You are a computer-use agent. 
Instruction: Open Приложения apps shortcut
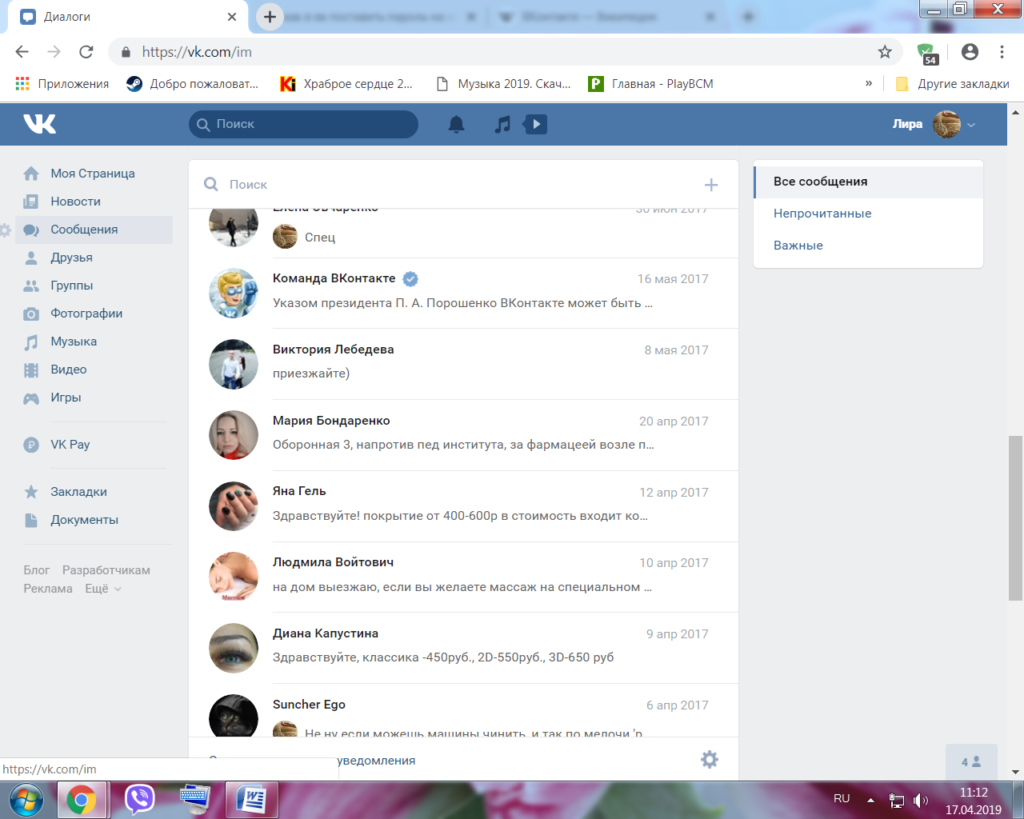pos(62,84)
